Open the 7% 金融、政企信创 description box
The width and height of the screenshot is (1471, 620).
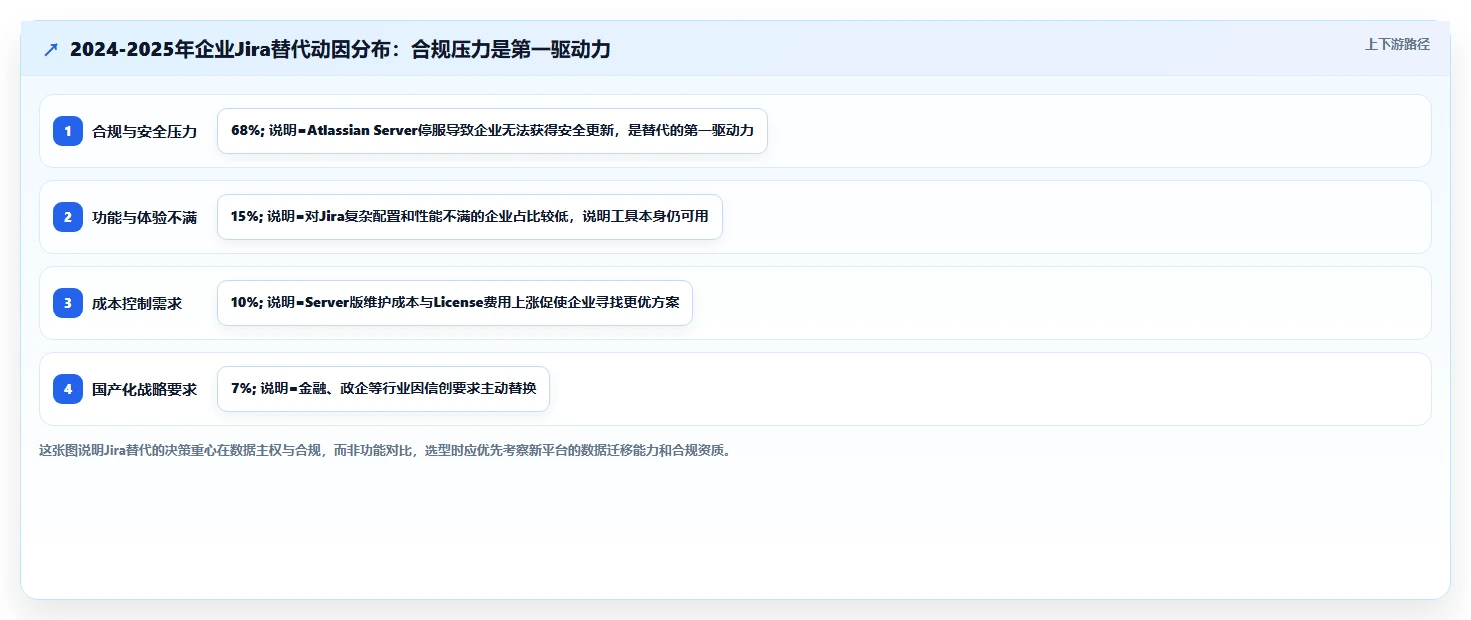(383, 389)
